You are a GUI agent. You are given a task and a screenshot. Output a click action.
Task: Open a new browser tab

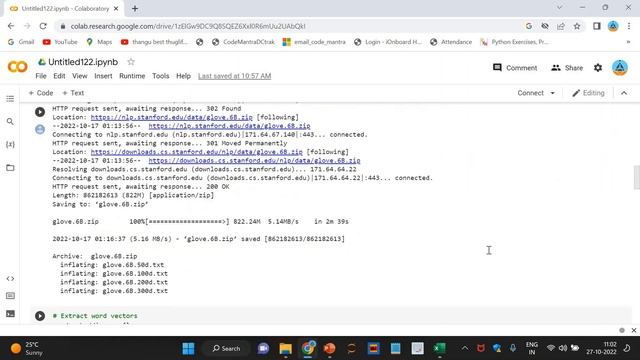pos(135,9)
